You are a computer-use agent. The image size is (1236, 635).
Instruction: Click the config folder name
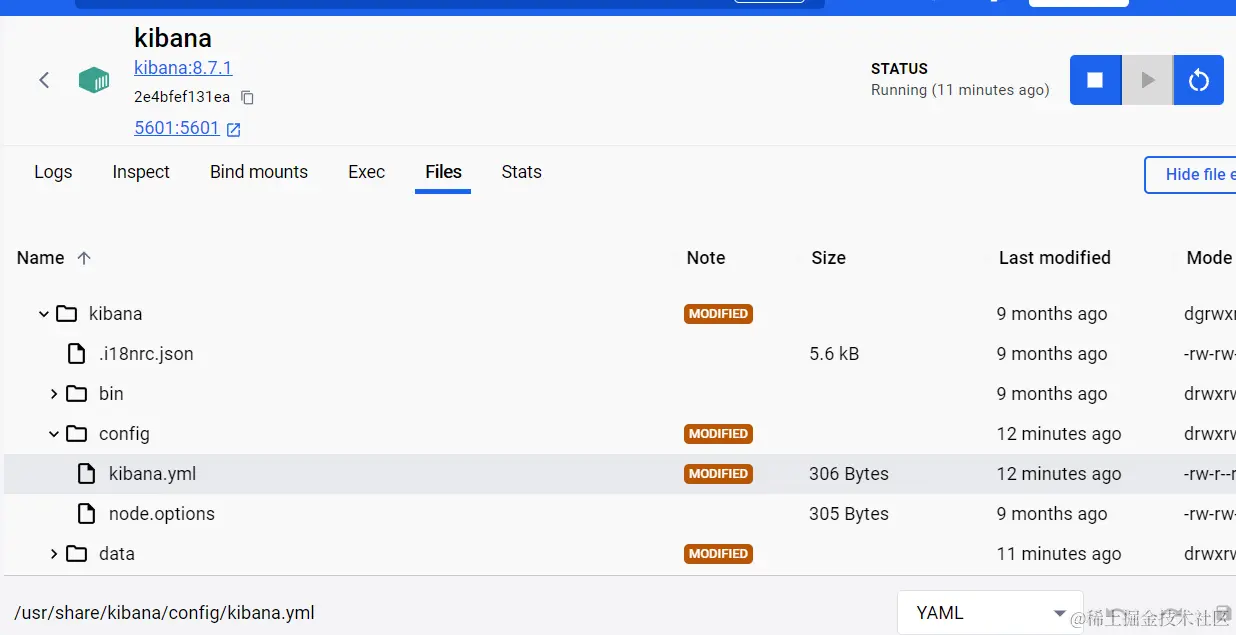coord(124,434)
